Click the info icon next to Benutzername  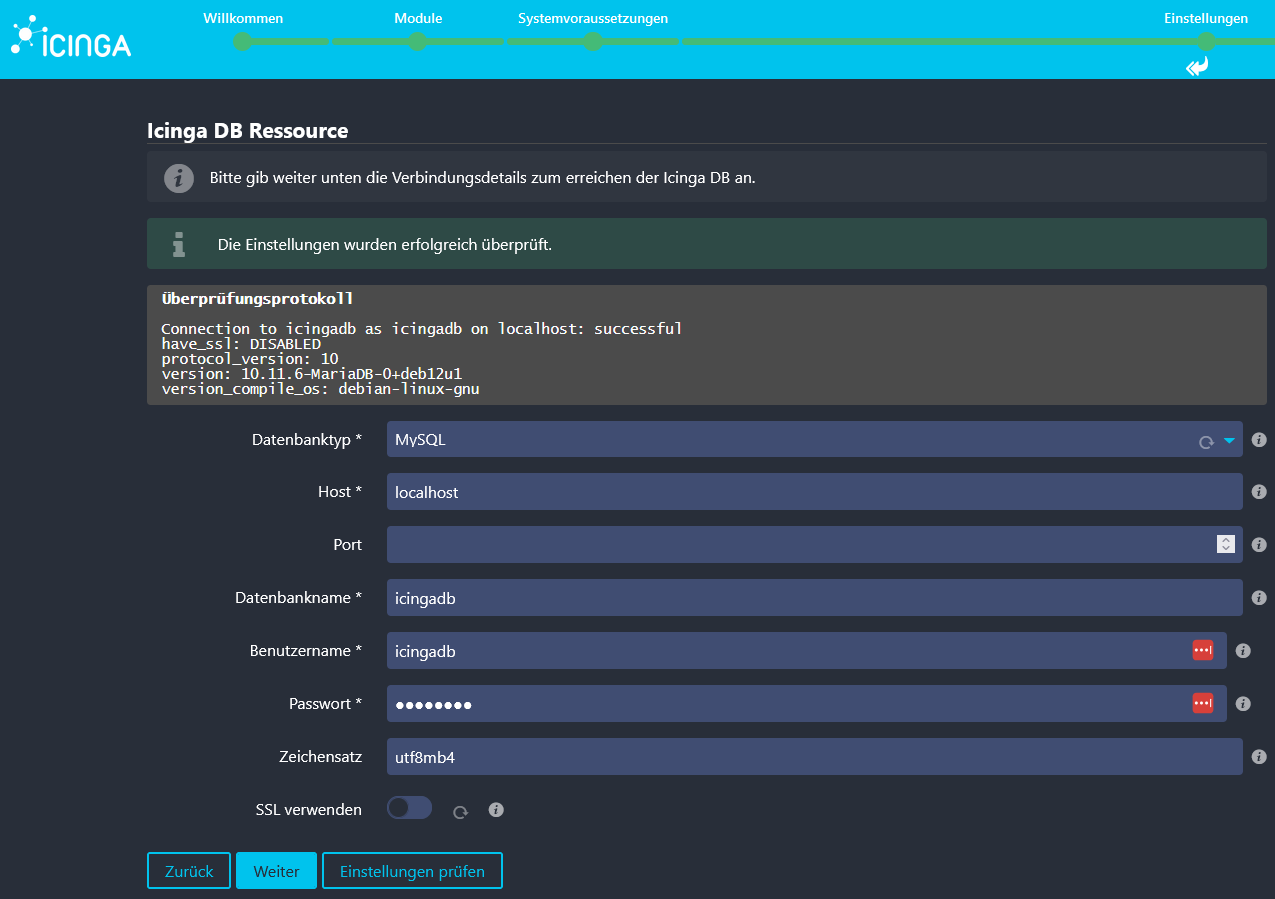coord(1243,651)
